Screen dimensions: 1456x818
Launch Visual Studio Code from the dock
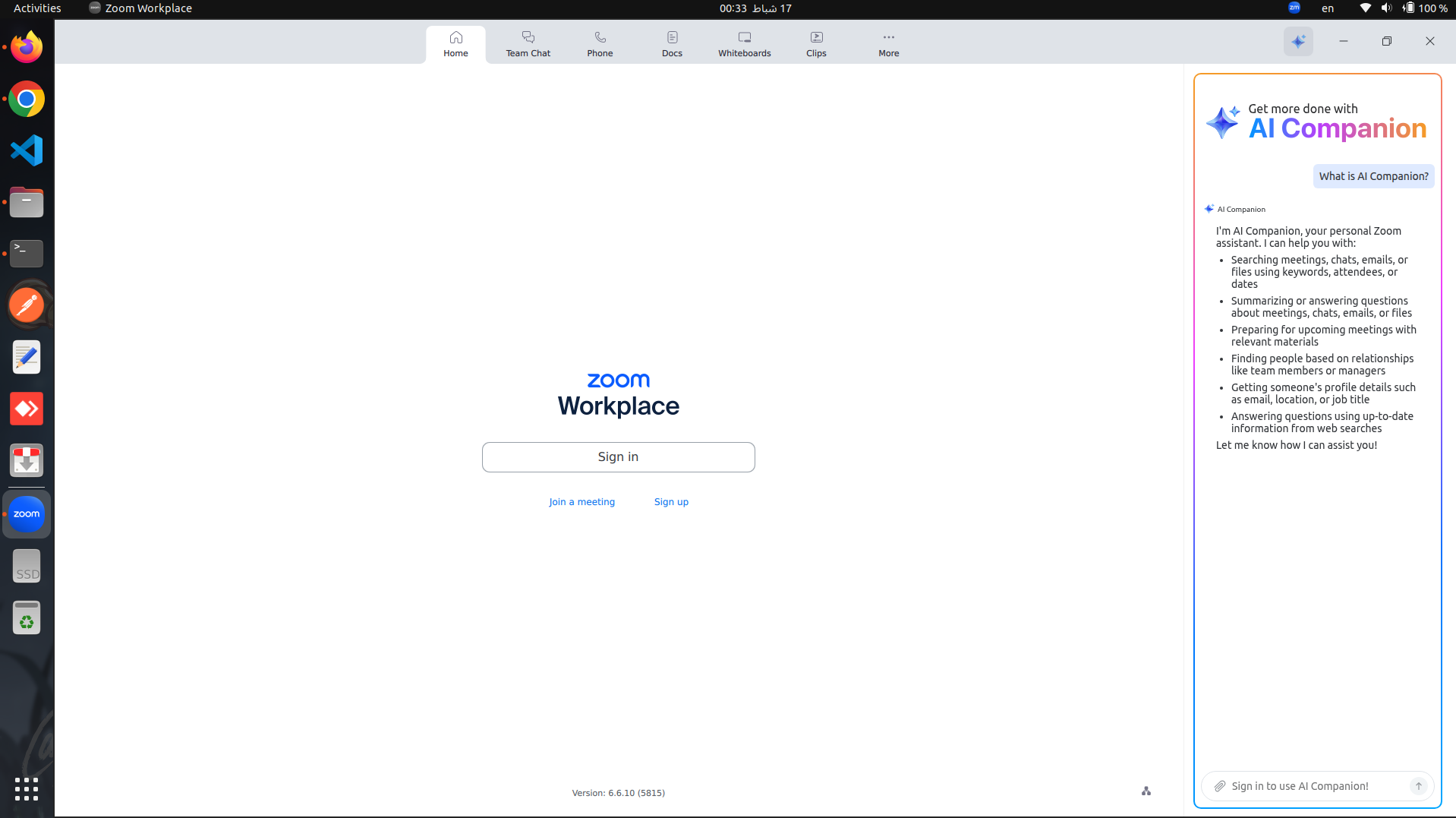tap(27, 150)
